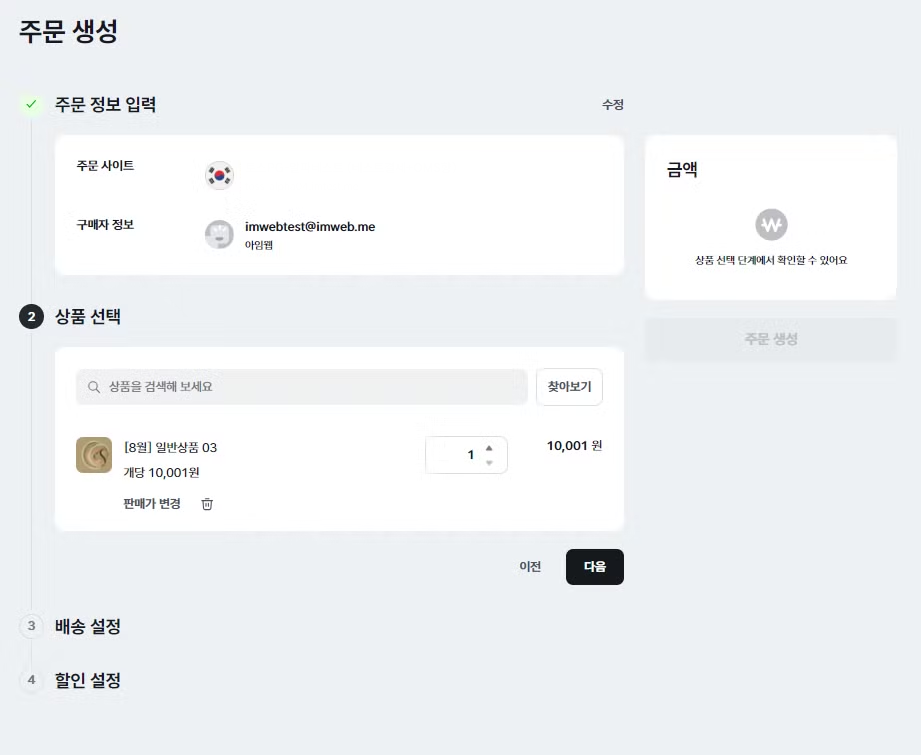Viewport: 921px width, 755px height.
Task: Expand the 배송 설정 step
Action: click(88, 627)
